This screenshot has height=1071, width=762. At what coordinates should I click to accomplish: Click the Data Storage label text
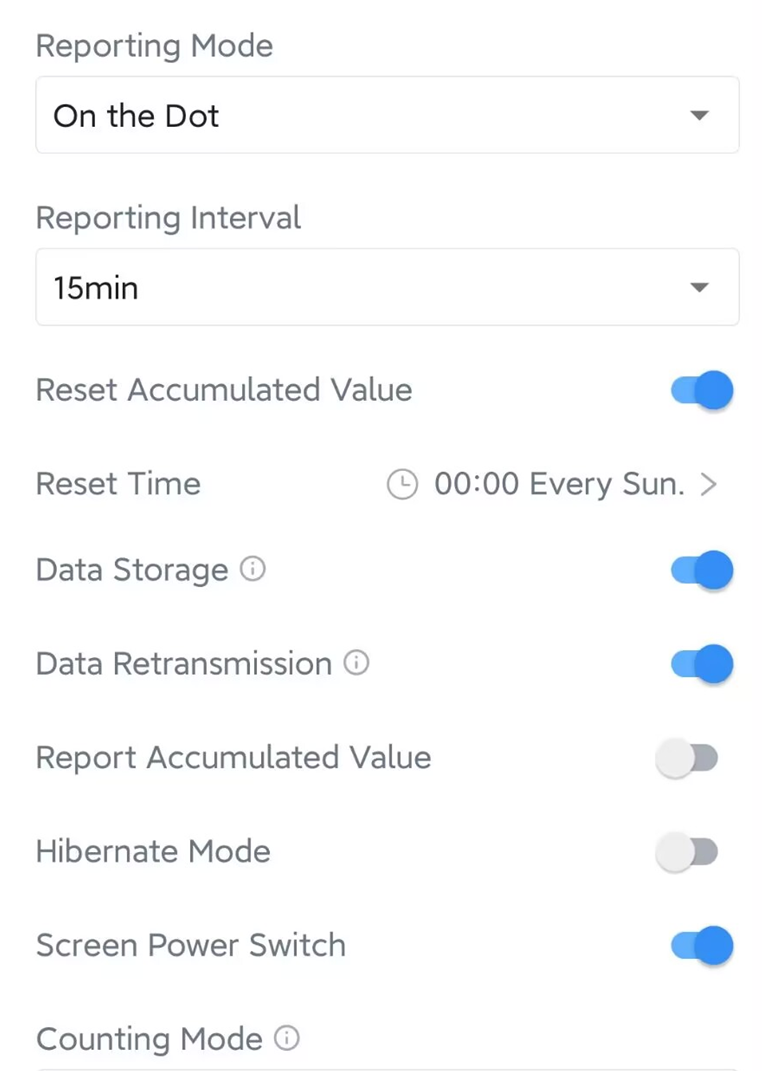pyautogui.click(x=132, y=570)
